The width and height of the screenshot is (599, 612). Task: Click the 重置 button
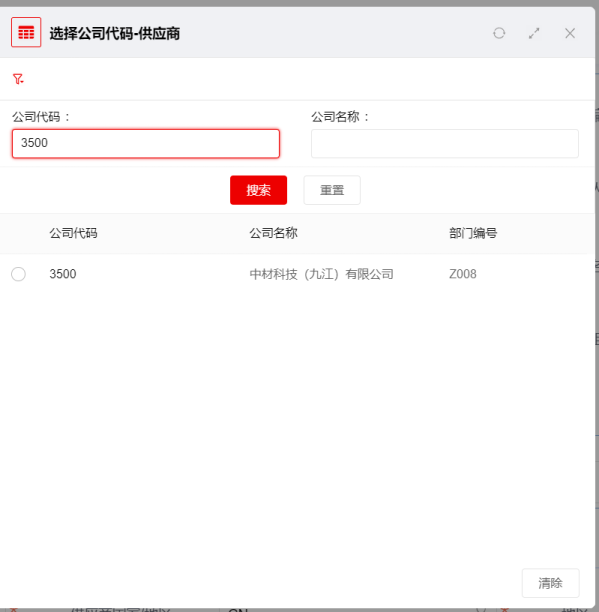332,190
